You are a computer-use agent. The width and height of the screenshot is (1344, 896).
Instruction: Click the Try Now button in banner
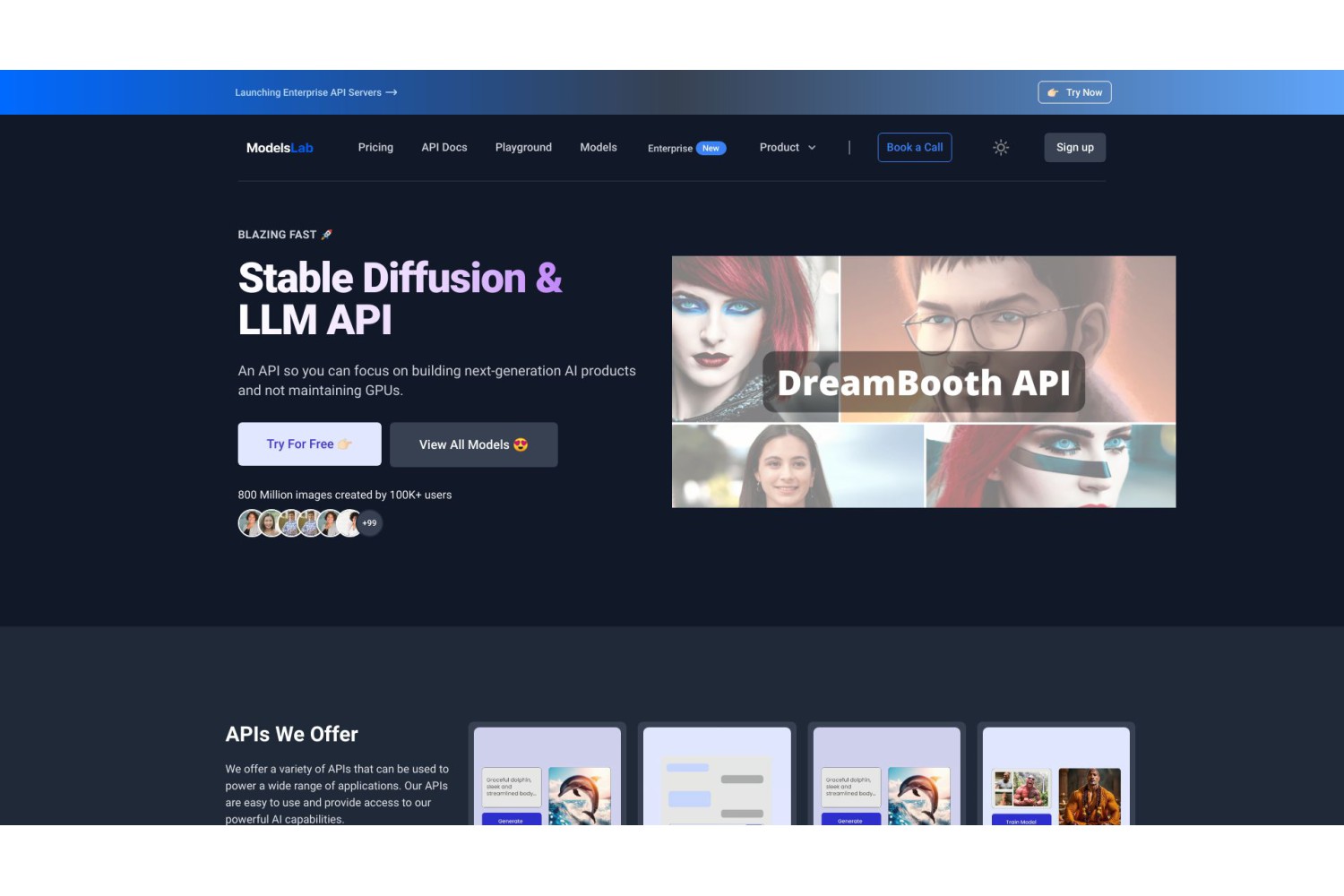pos(1074,92)
